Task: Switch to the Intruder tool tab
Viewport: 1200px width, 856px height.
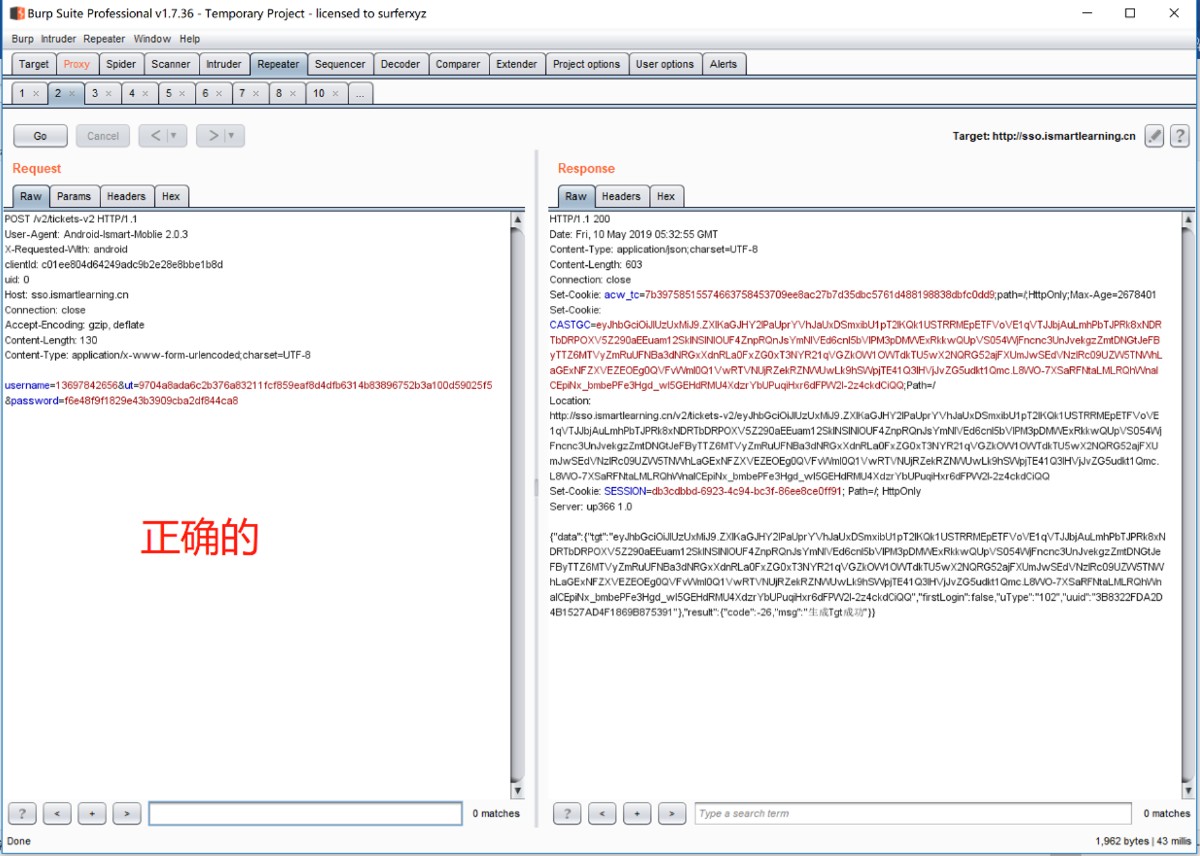Action: [x=223, y=64]
